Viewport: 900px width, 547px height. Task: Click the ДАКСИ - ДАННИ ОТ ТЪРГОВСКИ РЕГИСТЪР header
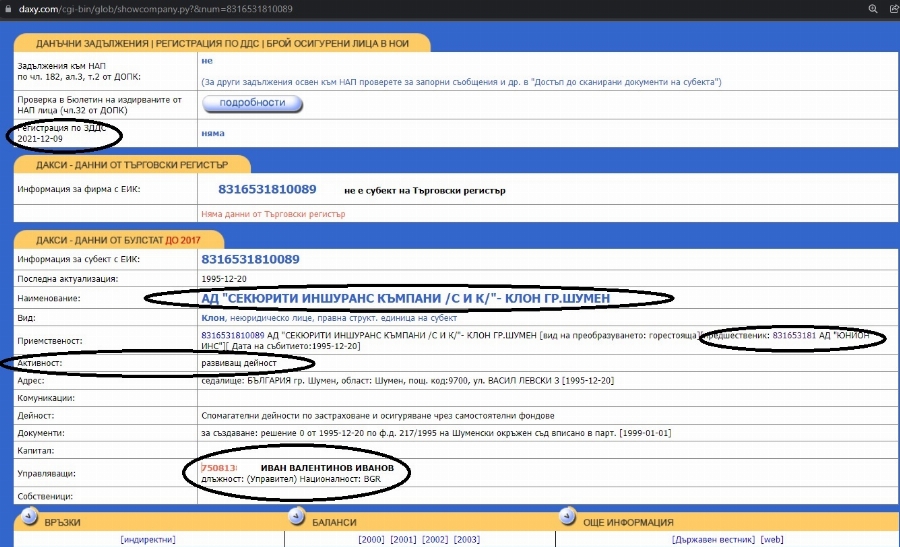[131, 165]
